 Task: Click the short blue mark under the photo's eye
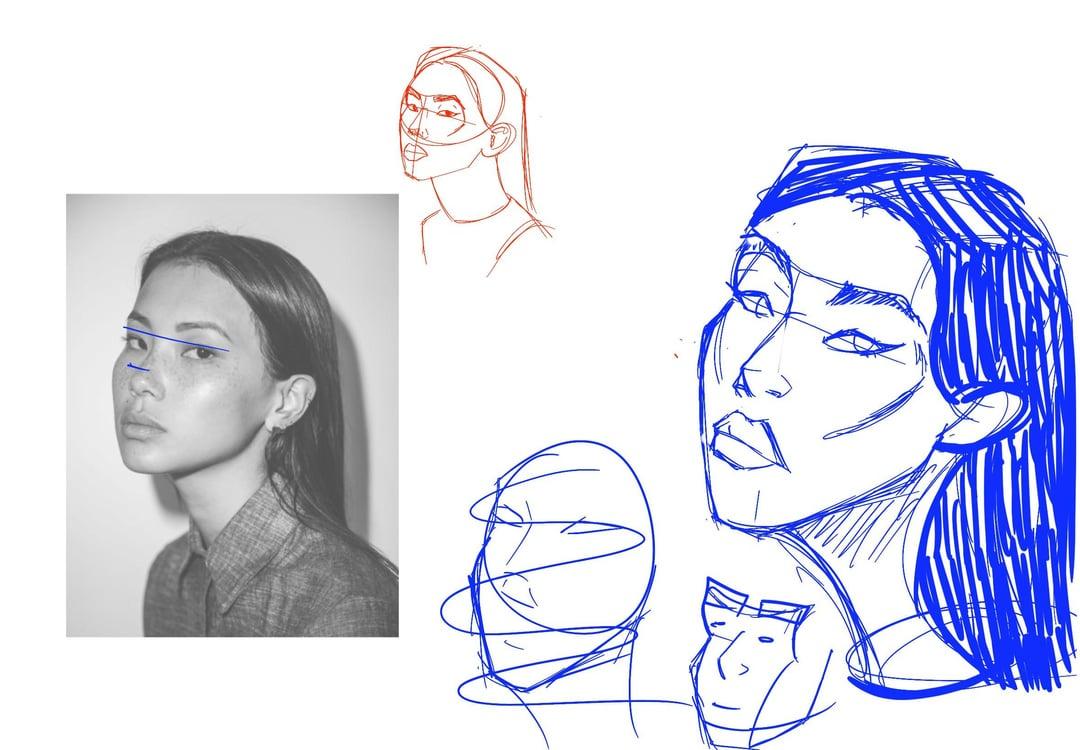tap(138, 368)
